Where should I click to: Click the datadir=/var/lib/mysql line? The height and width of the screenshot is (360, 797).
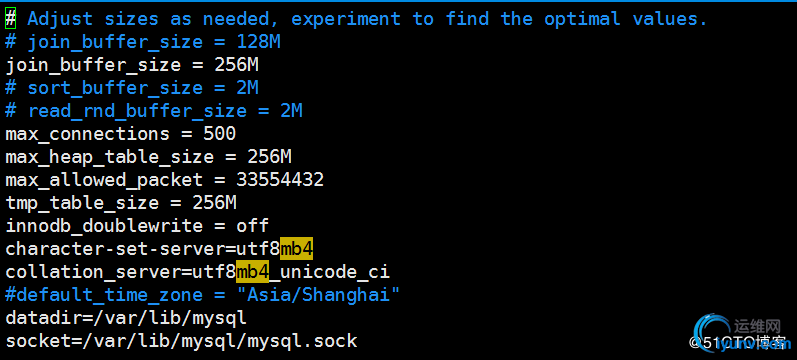[x=126, y=318]
